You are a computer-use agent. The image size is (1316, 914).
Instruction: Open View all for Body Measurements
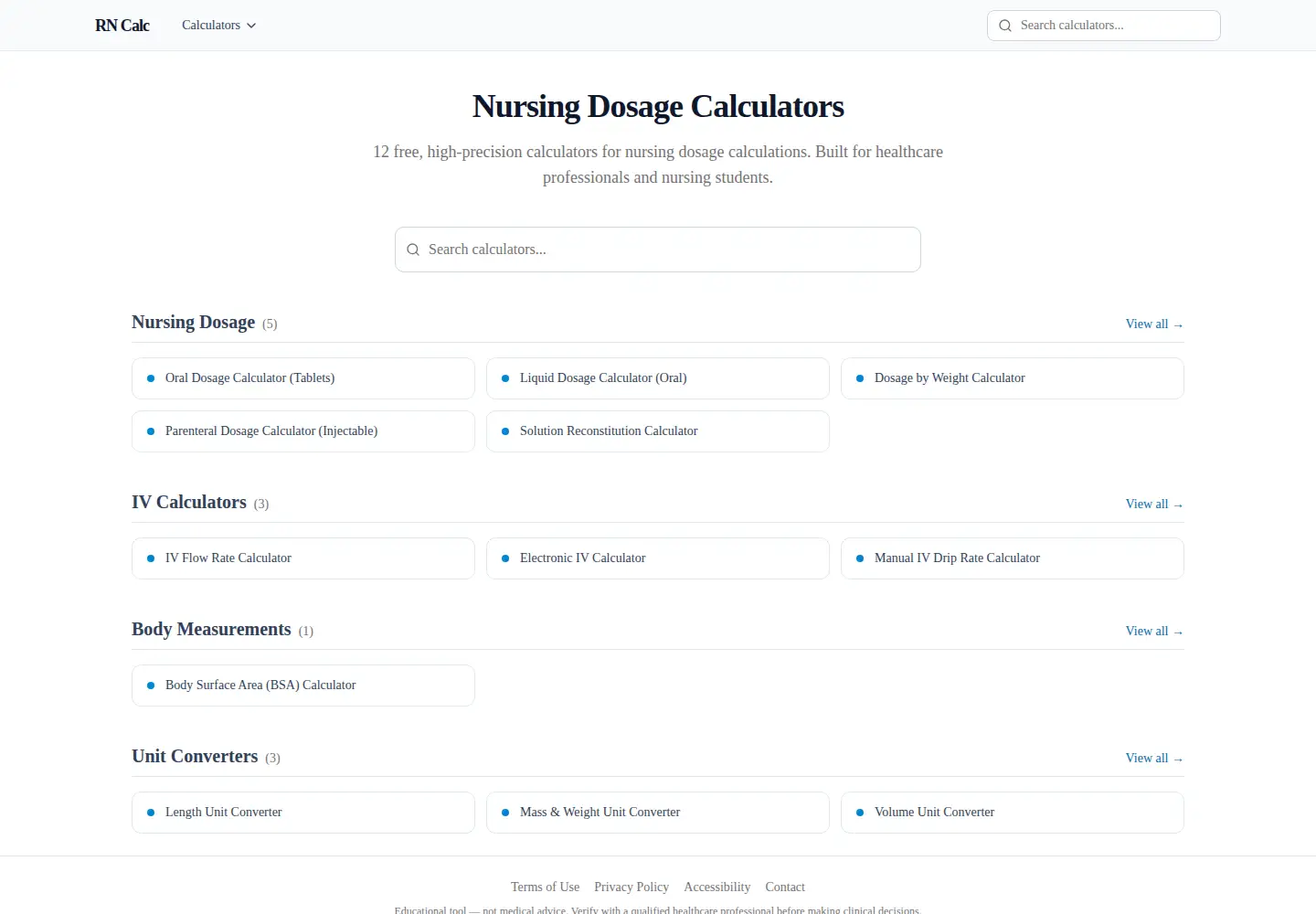(x=1154, y=632)
